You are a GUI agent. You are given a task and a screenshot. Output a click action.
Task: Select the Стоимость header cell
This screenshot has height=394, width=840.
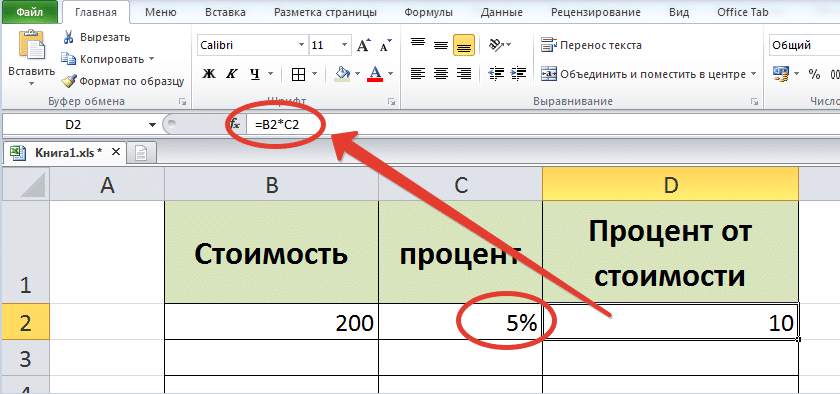(271, 252)
